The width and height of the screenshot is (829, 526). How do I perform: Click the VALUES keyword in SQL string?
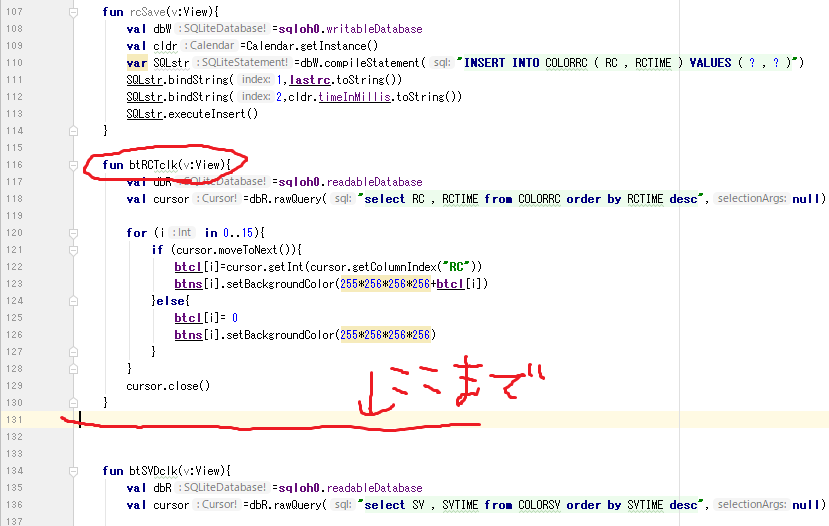(711, 63)
